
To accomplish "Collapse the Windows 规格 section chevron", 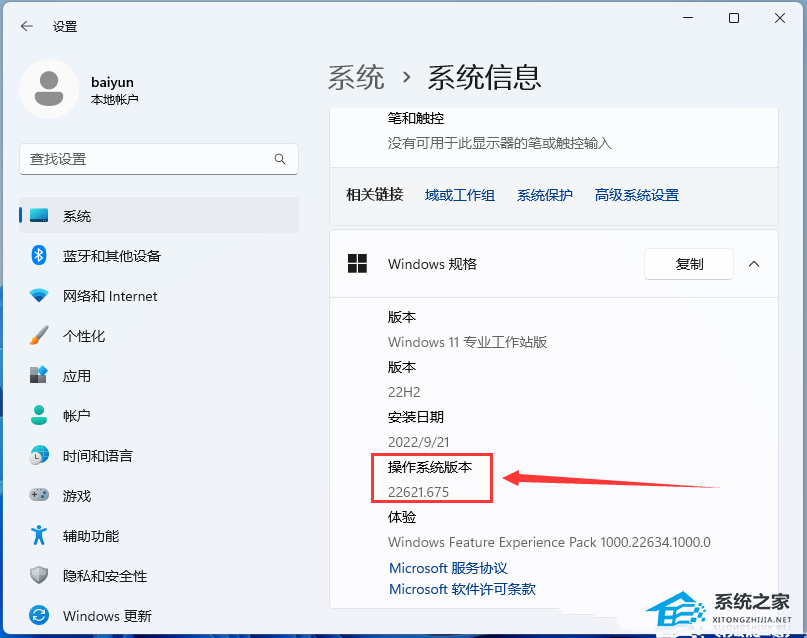I will click(754, 264).
